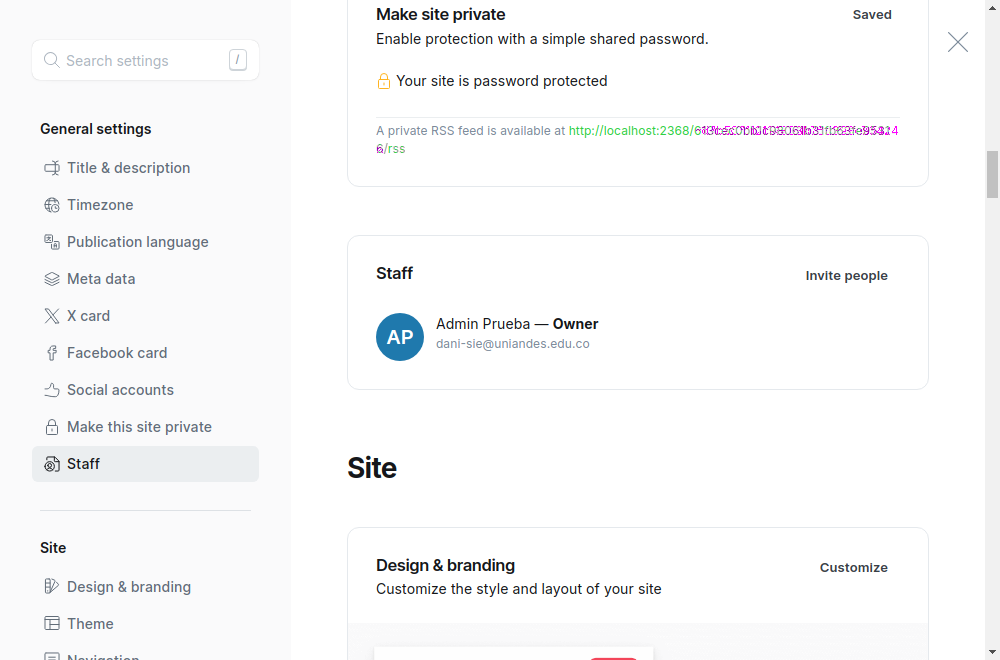The height and width of the screenshot is (660, 1000).
Task: Click the Invite people button
Action: pyautogui.click(x=846, y=275)
